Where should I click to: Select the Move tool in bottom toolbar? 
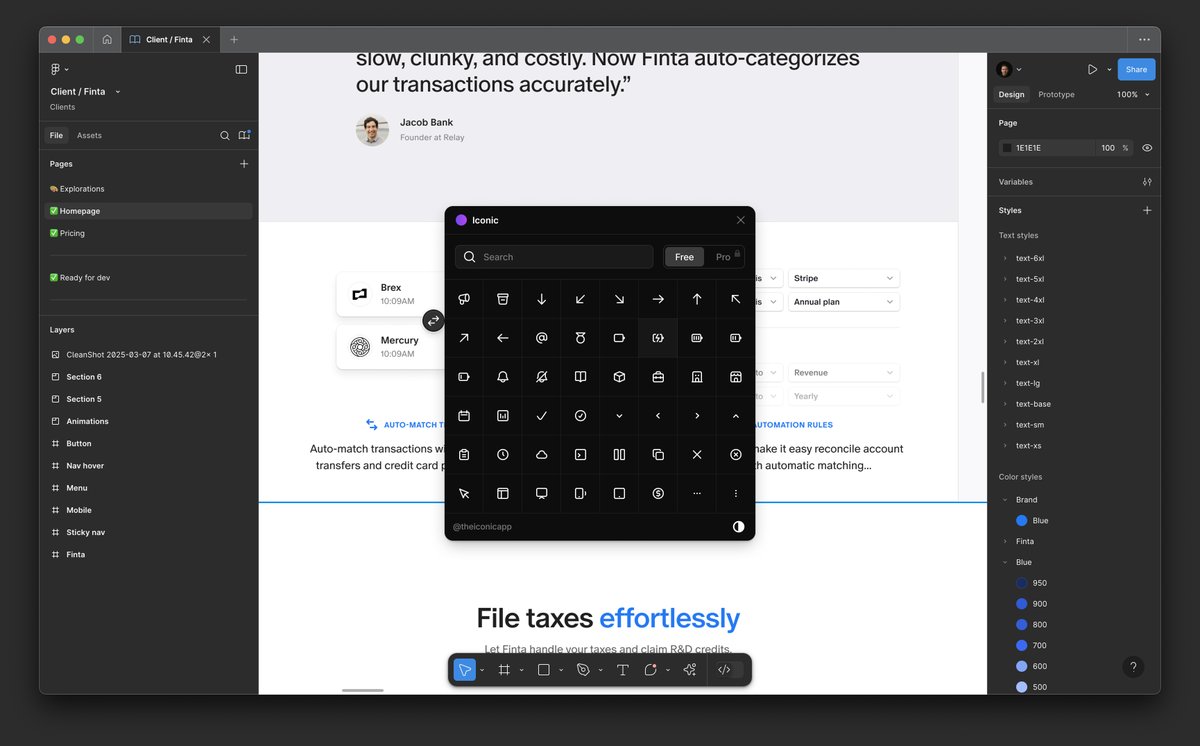pos(464,670)
